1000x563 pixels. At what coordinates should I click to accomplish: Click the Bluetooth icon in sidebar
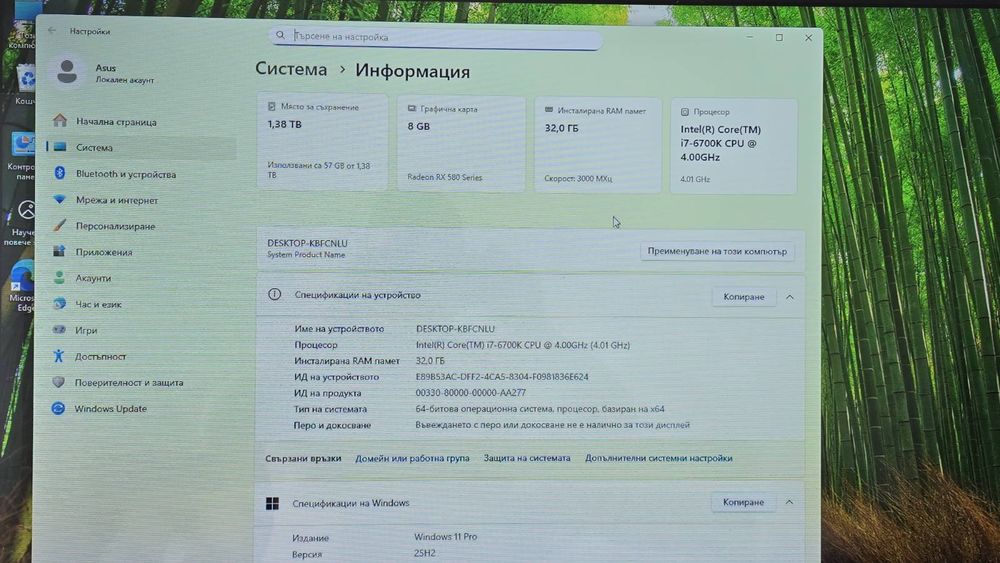click(60, 173)
